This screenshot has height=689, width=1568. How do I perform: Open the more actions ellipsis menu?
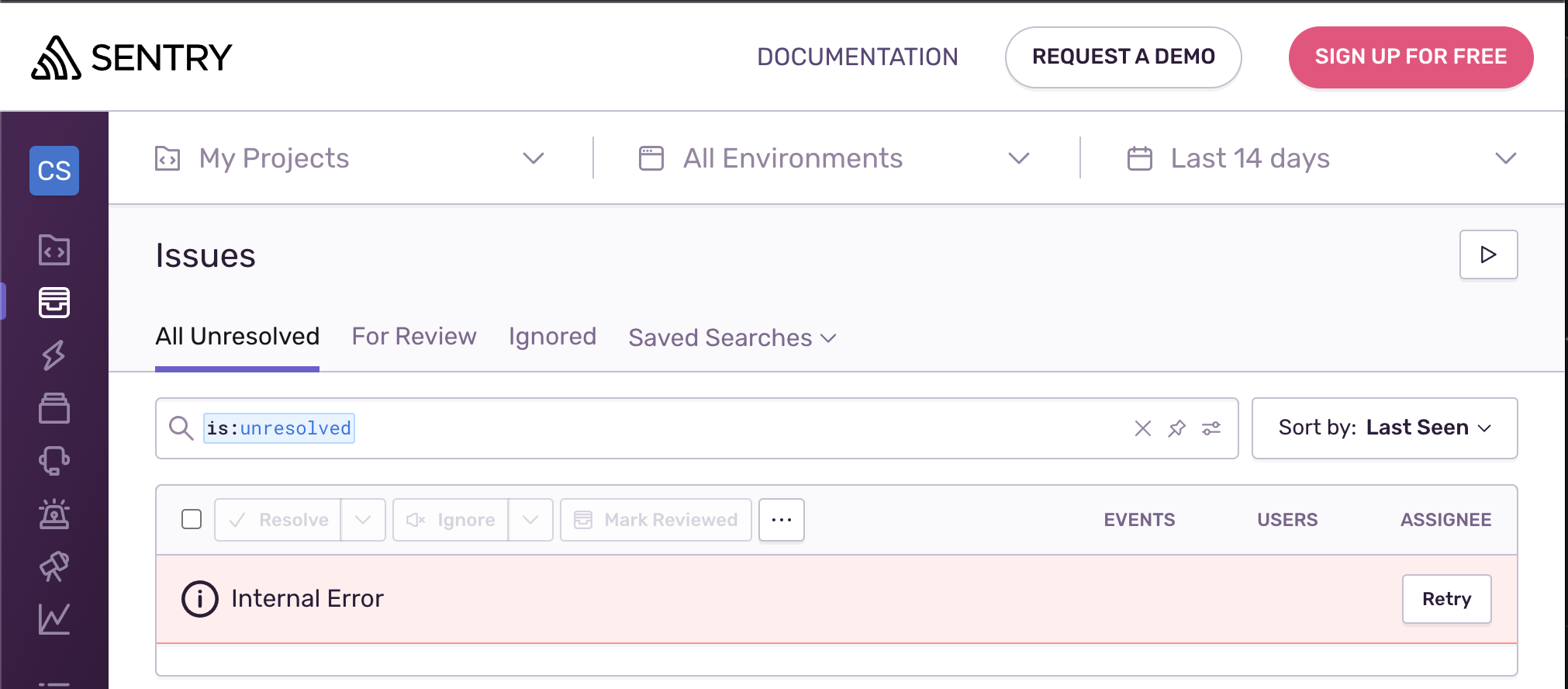click(x=782, y=520)
